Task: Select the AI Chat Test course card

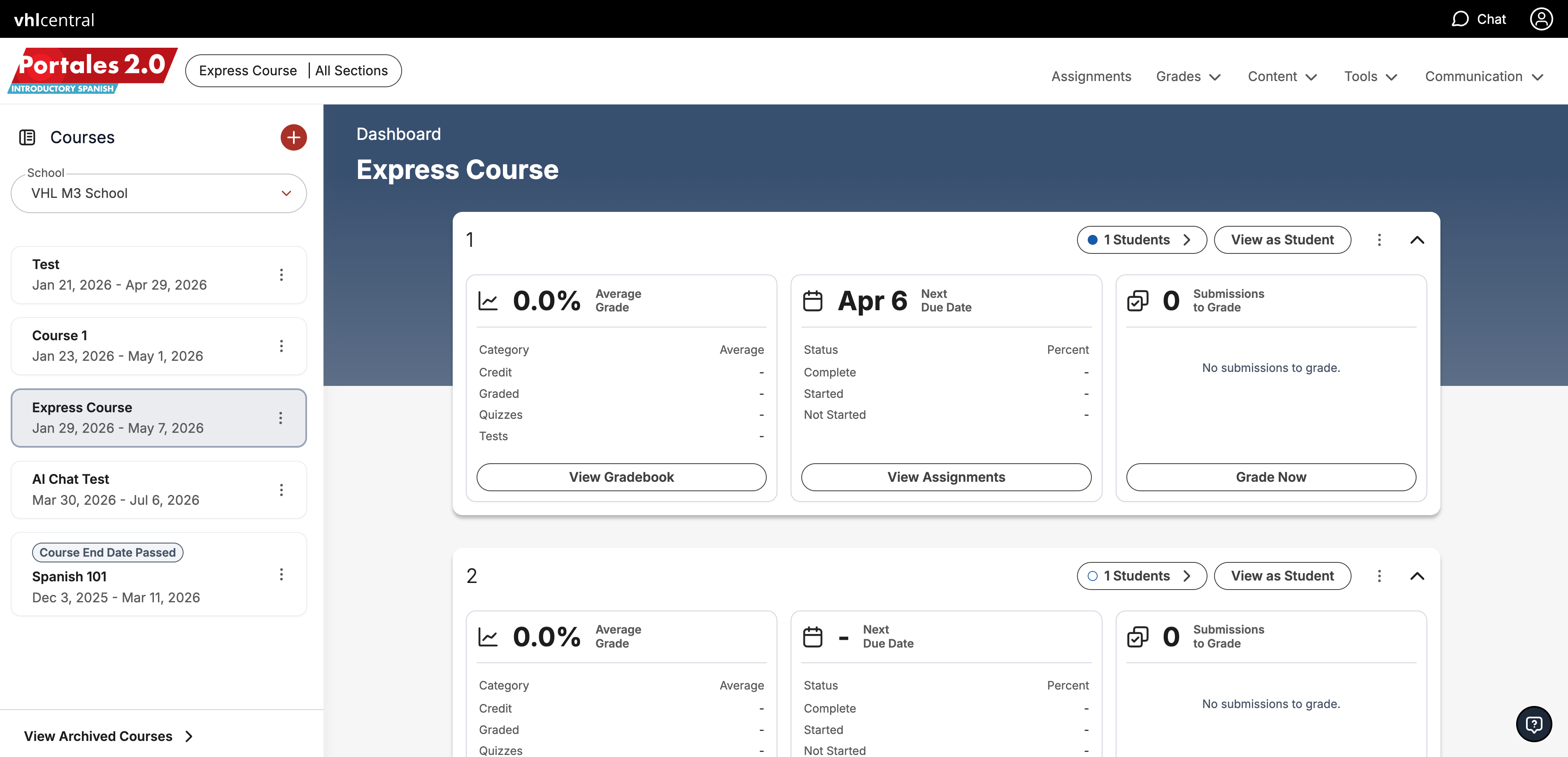Action: point(159,490)
